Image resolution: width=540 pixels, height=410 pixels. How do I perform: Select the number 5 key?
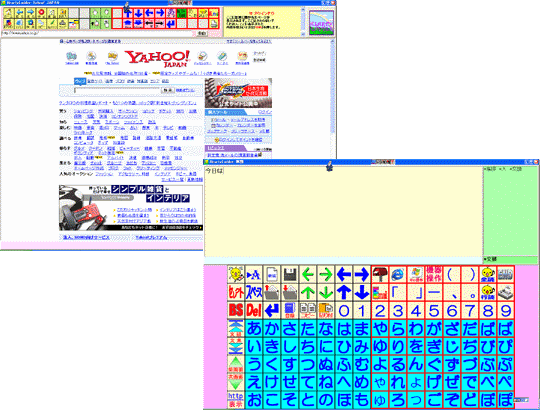click(434, 310)
